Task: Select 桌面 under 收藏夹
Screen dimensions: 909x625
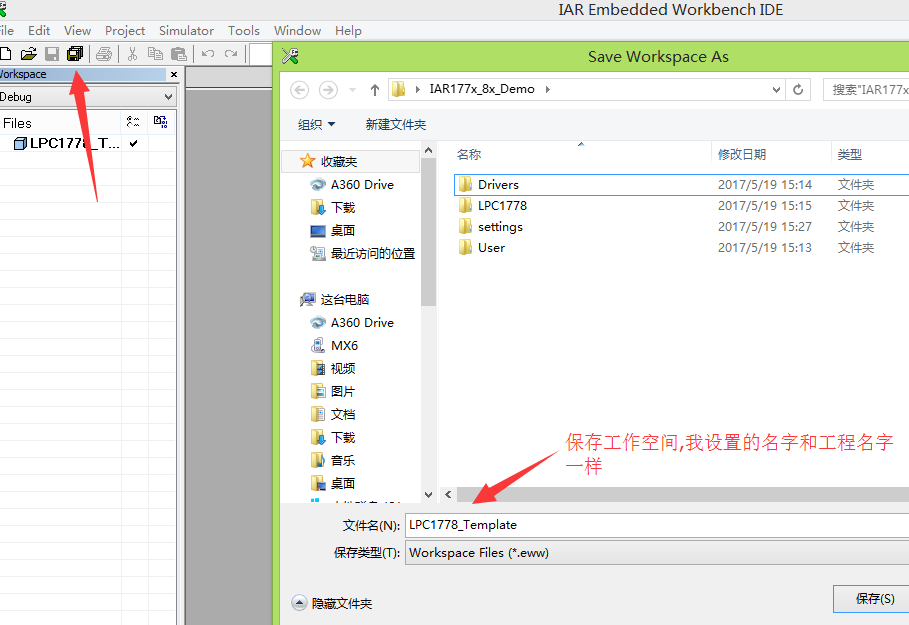Action: click(333, 230)
